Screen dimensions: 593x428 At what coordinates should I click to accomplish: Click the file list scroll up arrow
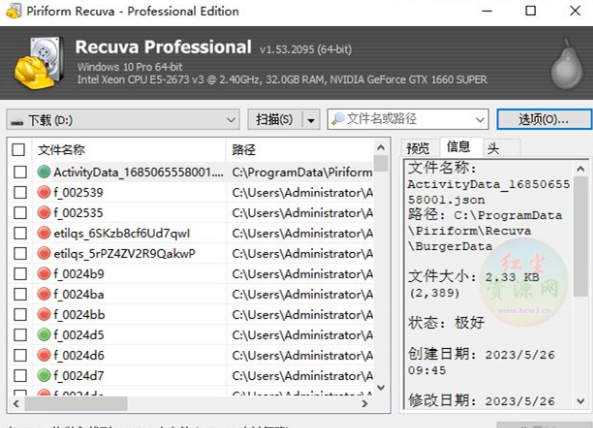pyautogui.click(x=381, y=147)
